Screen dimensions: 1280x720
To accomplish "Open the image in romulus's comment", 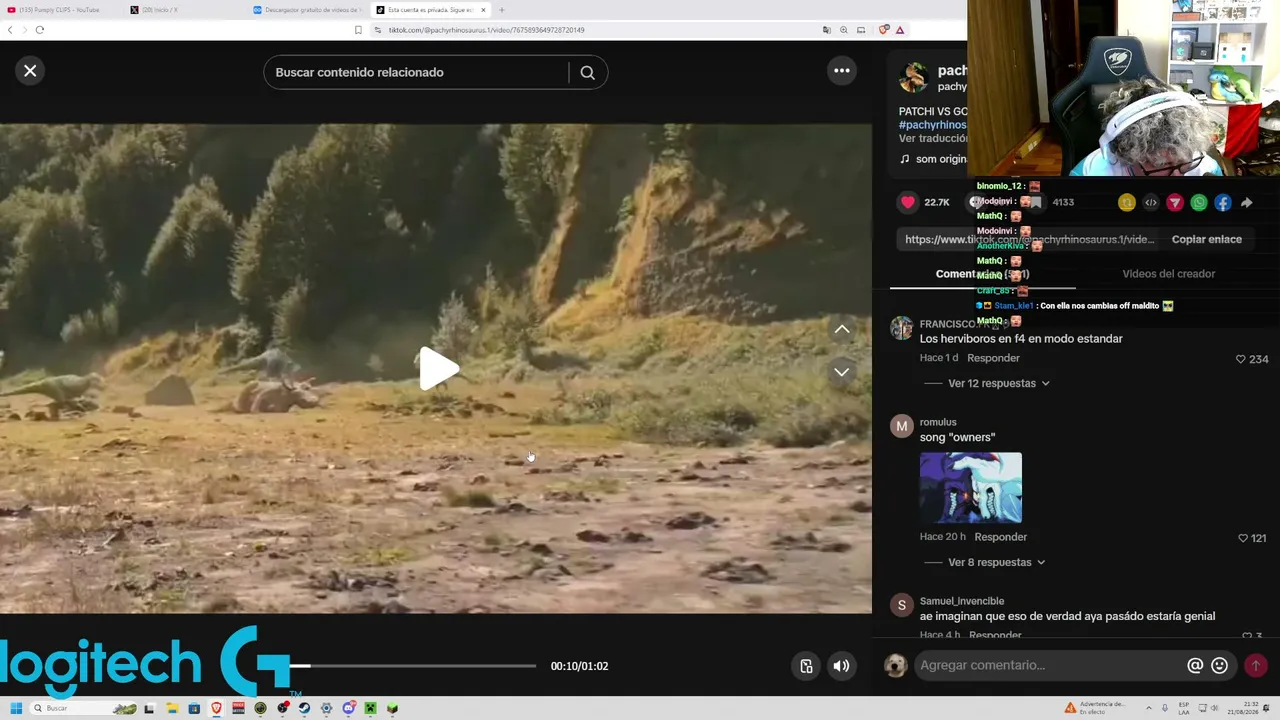I will tap(971, 487).
